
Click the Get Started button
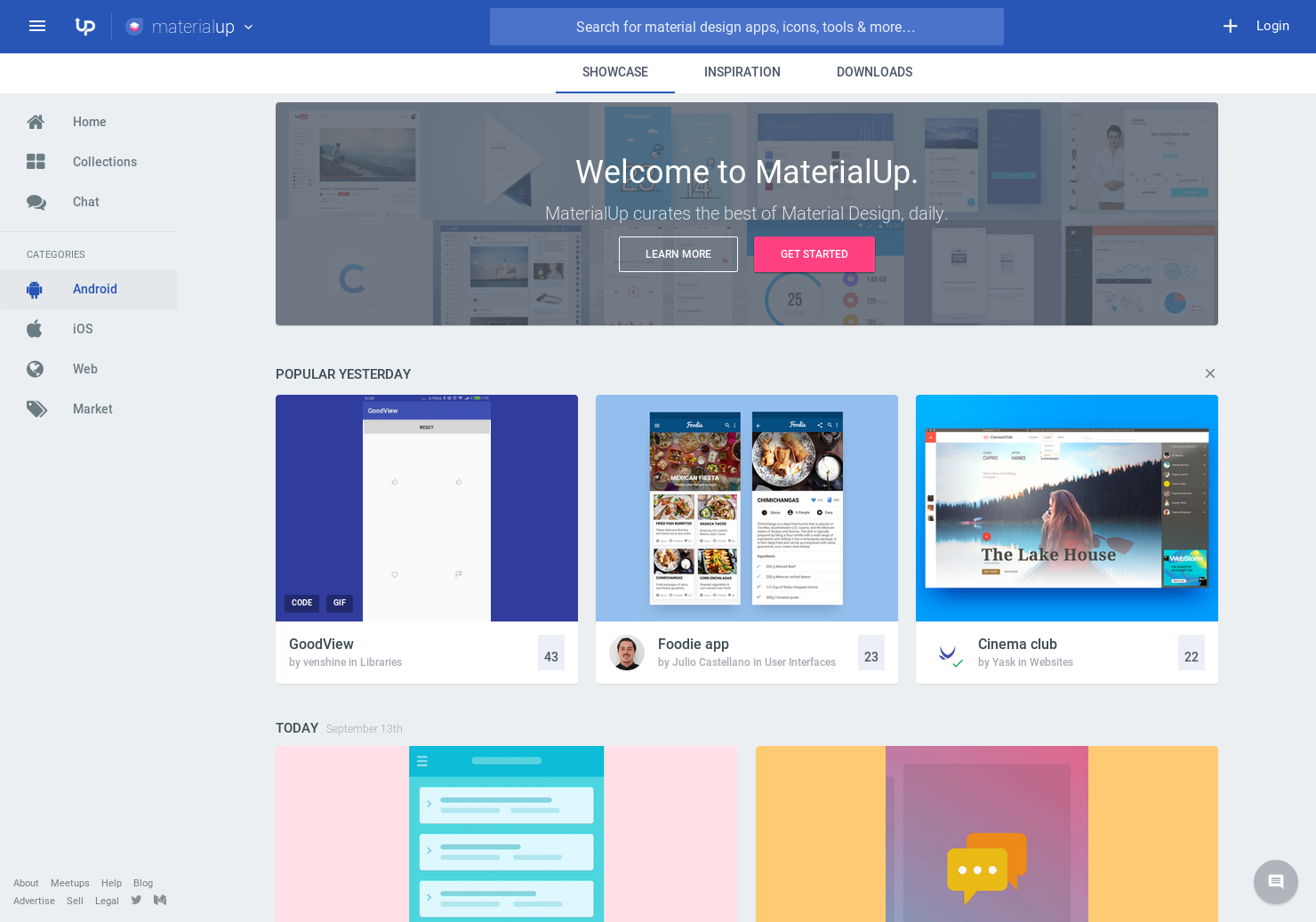point(814,254)
